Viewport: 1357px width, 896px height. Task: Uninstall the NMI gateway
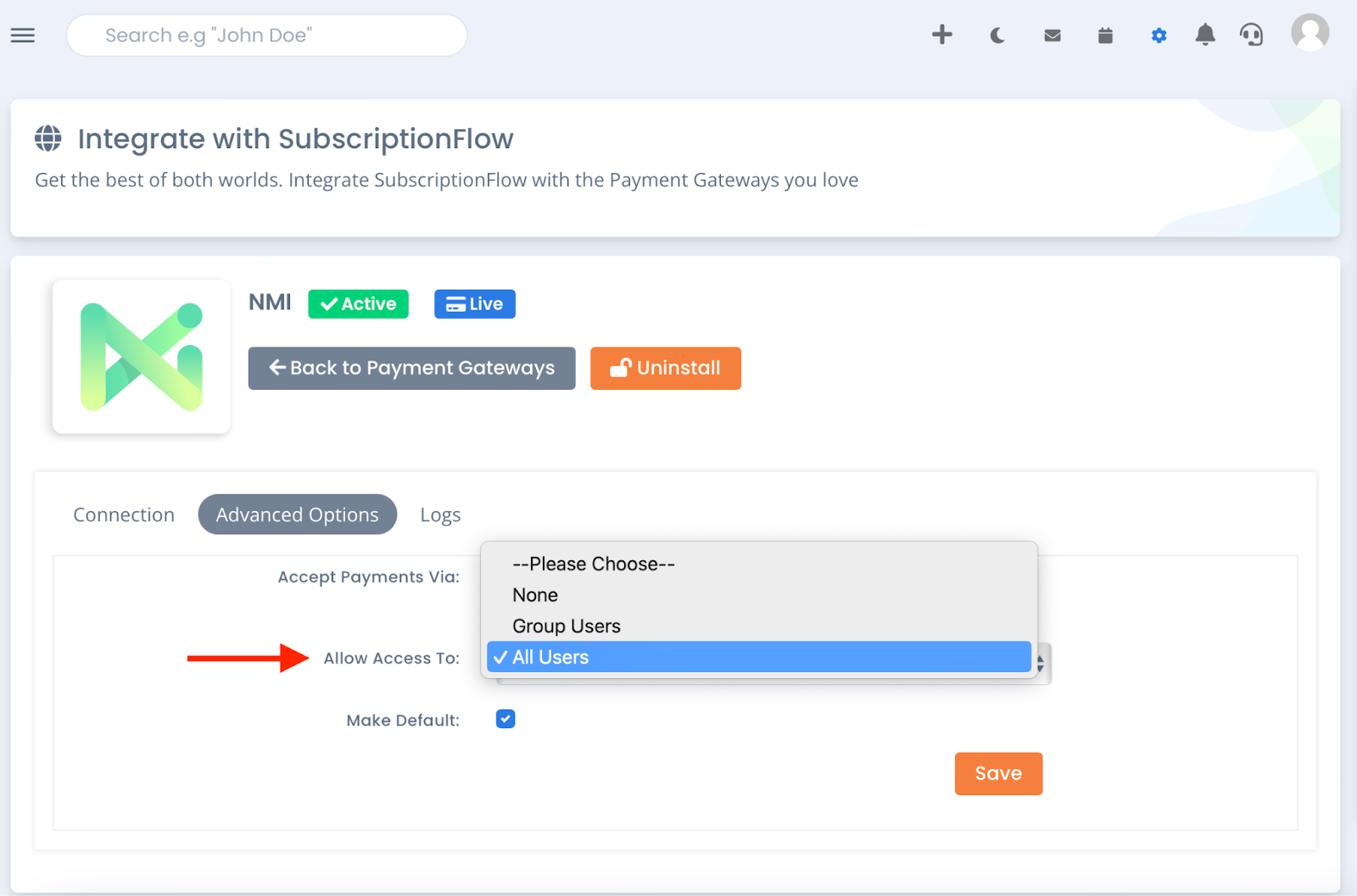tap(666, 368)
